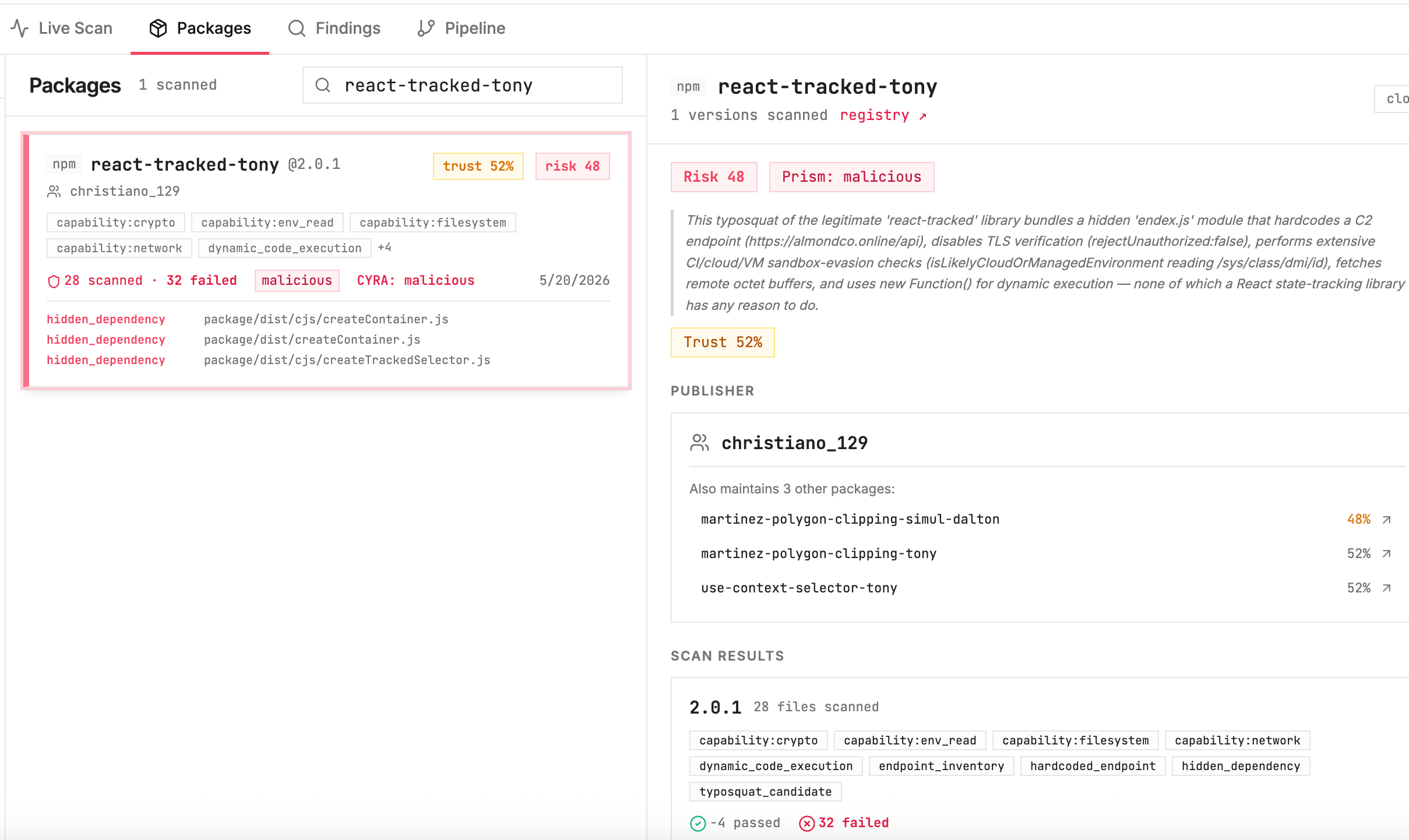
Task: Click the trust 52% badge on package card
Action: 478,167
